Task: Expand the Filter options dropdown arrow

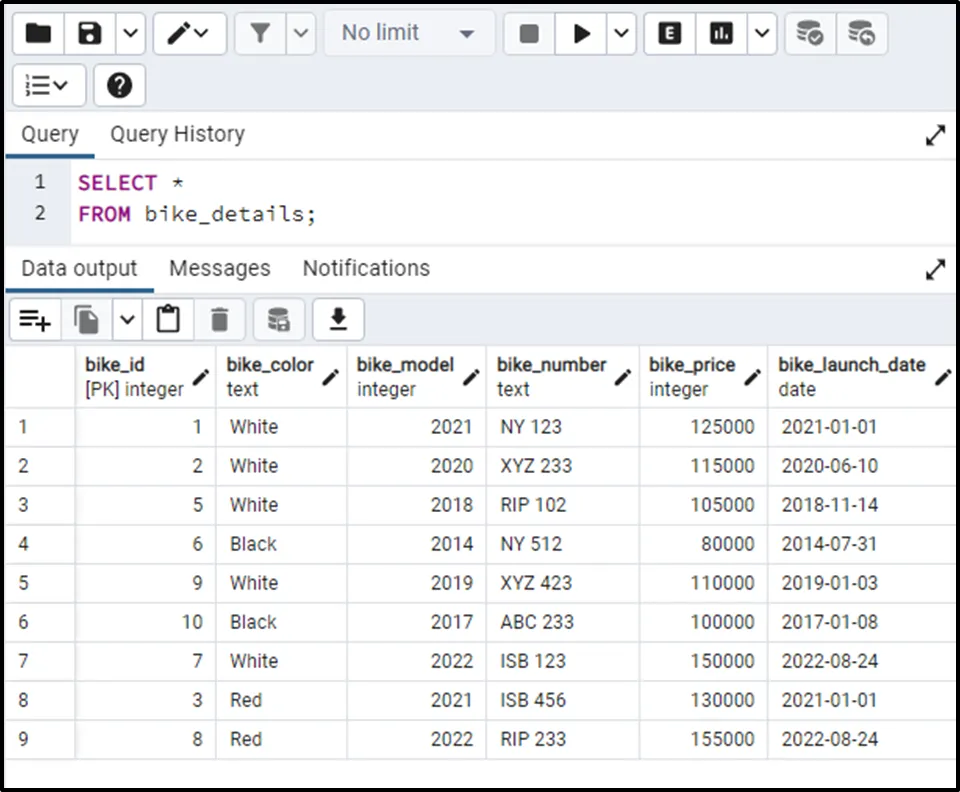Action: click(301, 34)
